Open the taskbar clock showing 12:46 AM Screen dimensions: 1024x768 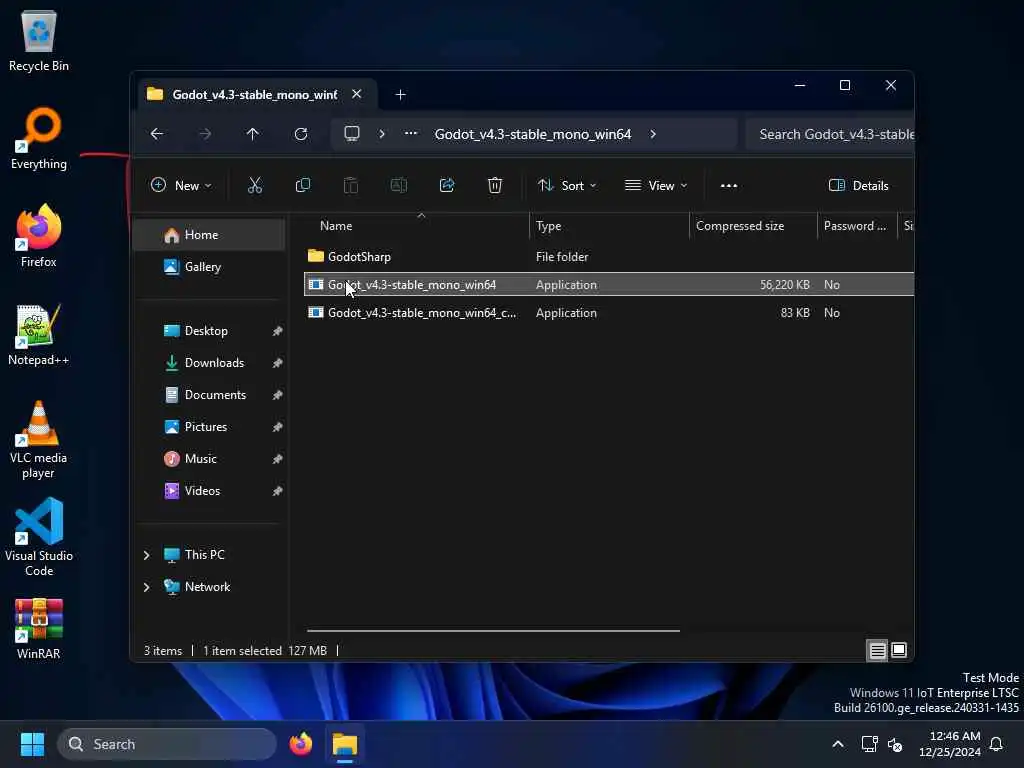[x=950, y=744]
